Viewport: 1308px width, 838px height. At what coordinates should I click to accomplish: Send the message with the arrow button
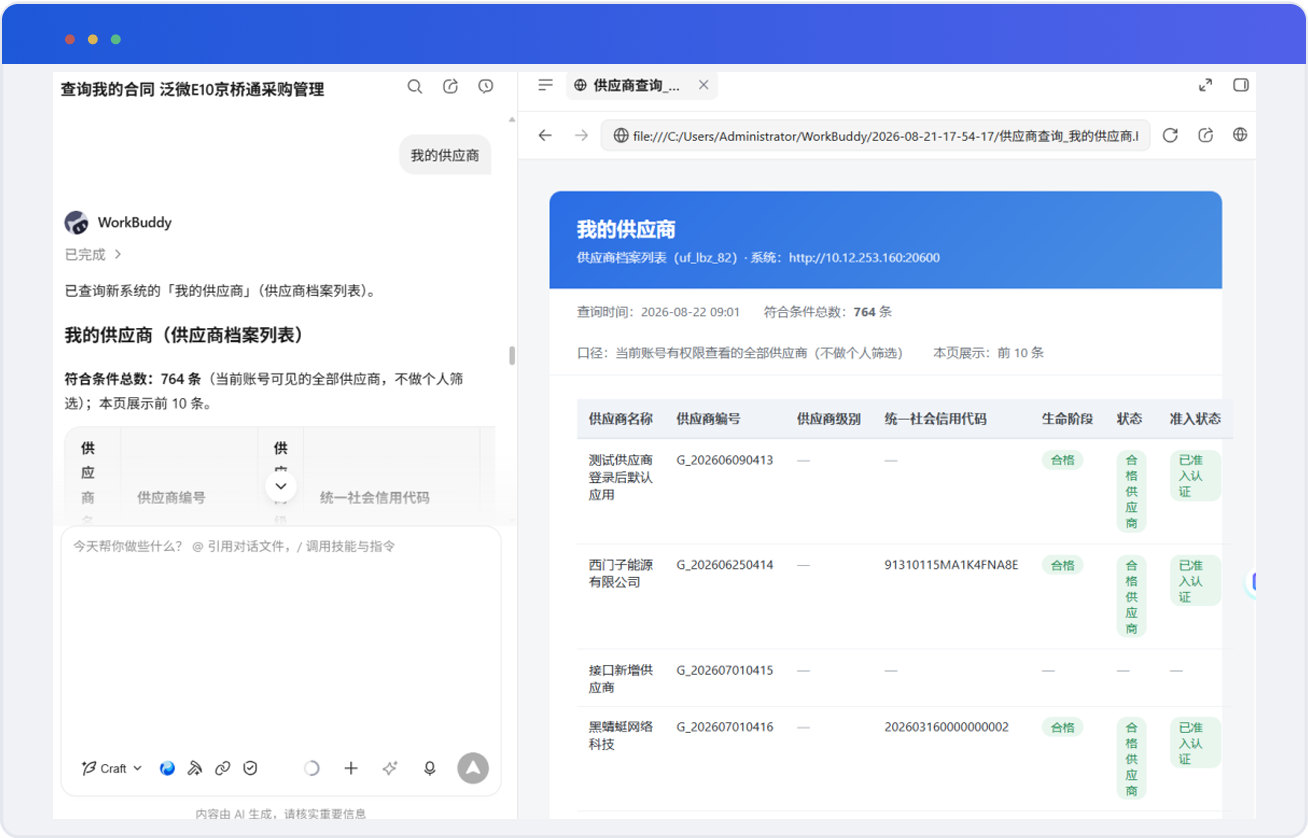(473, 768)
